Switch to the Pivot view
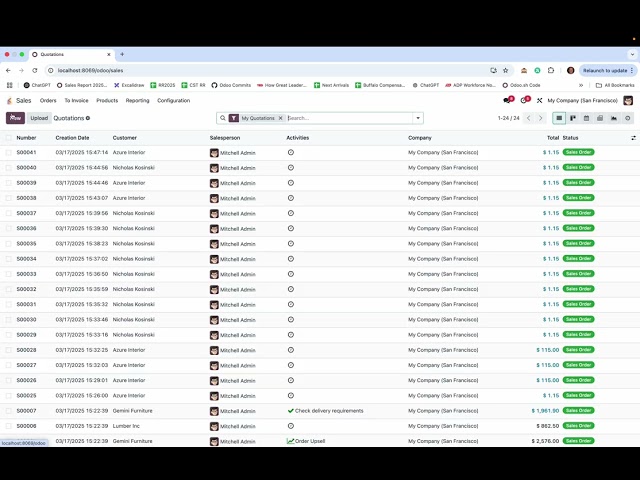 600,118
